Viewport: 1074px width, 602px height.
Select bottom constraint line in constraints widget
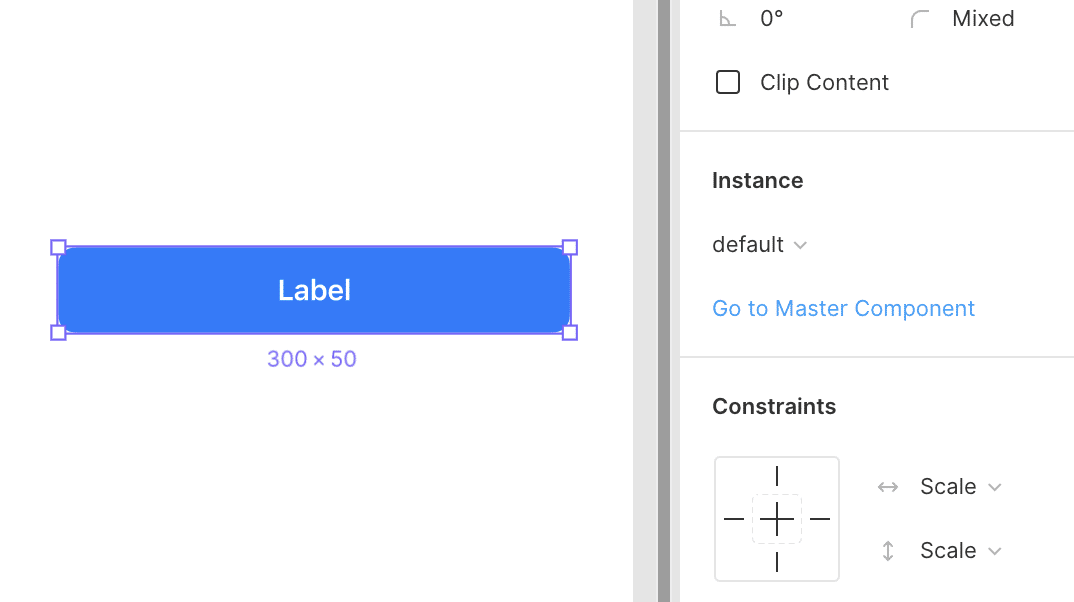click(x=777, y=562)
